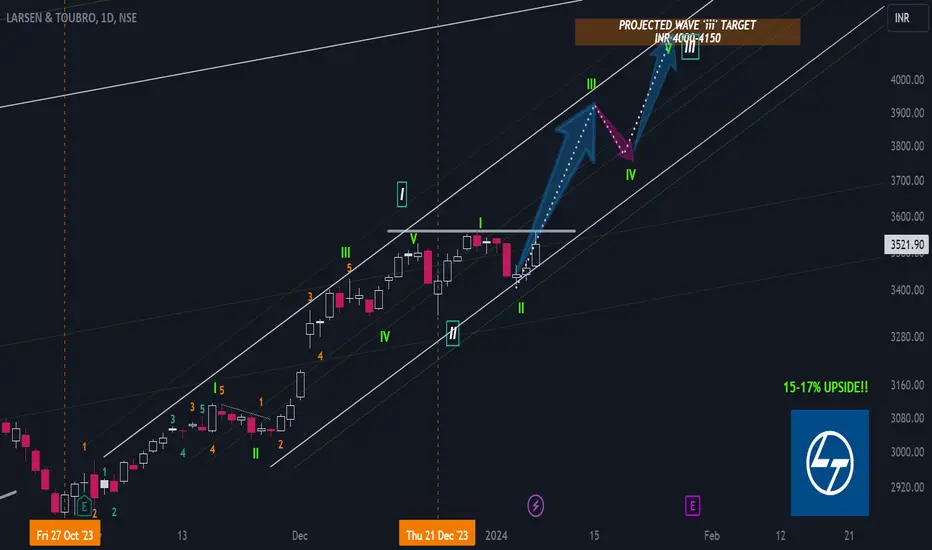The width and height of the screenshot is (932, 550).
Task: Click the 2920.00 price axis label
Action: 907,488
